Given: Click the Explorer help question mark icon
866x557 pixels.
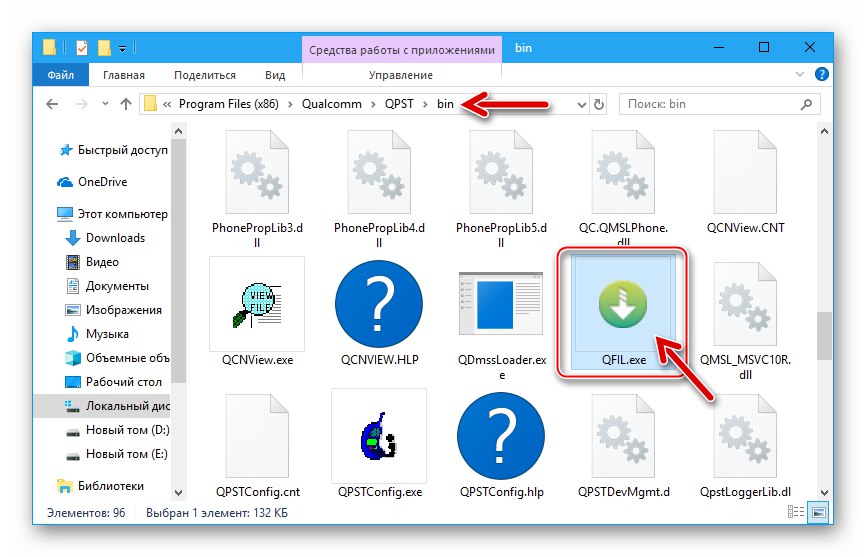Looking at the screenshot, I should 822,74.
